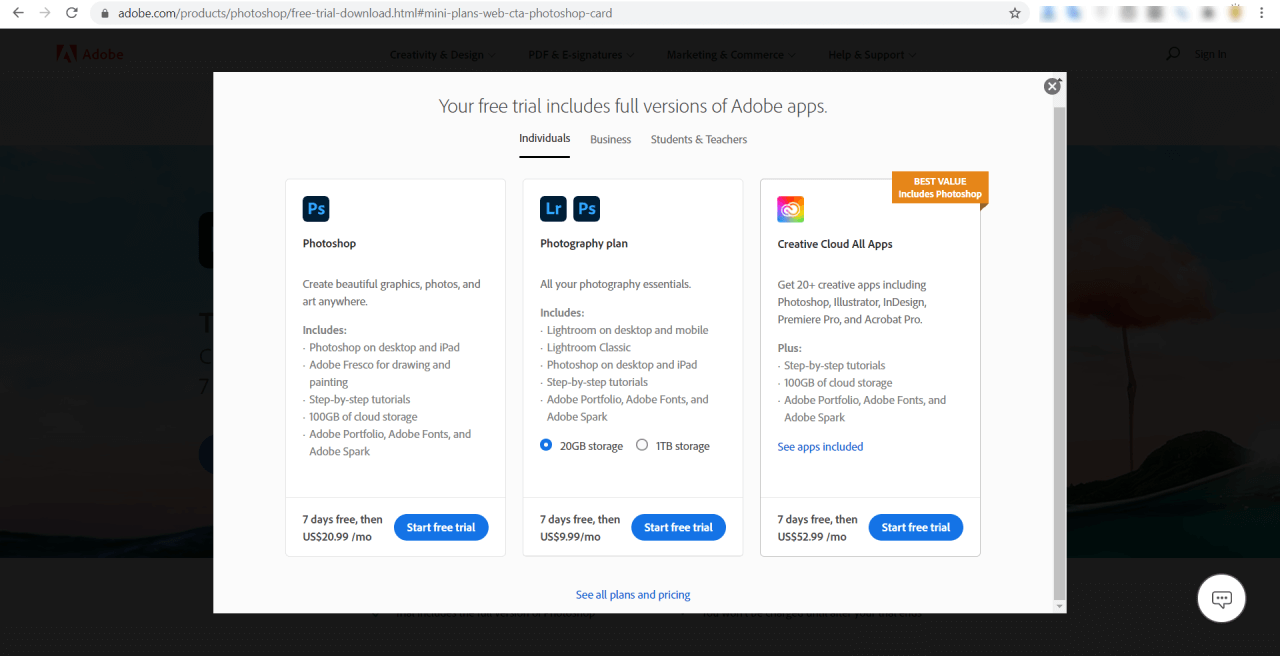1280x656 pixels.
Task: Click the 'Your free trial includes' heading
Action: [x=633, y=106]
